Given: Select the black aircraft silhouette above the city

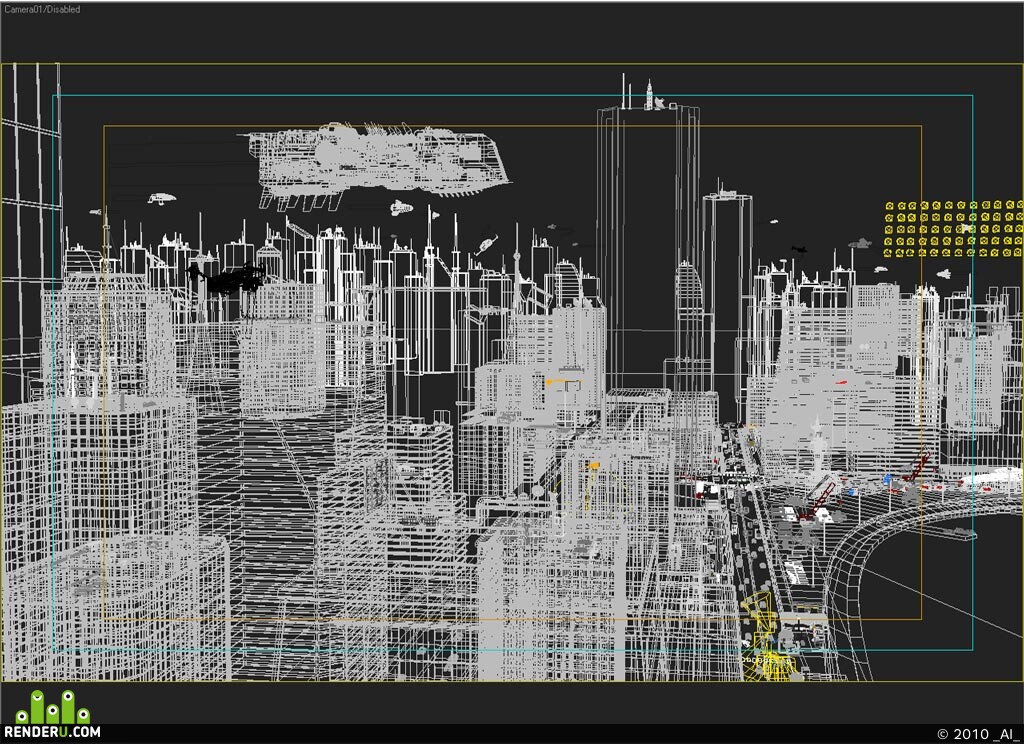Looking at the screenshot, I should click(x=227, y=278).
